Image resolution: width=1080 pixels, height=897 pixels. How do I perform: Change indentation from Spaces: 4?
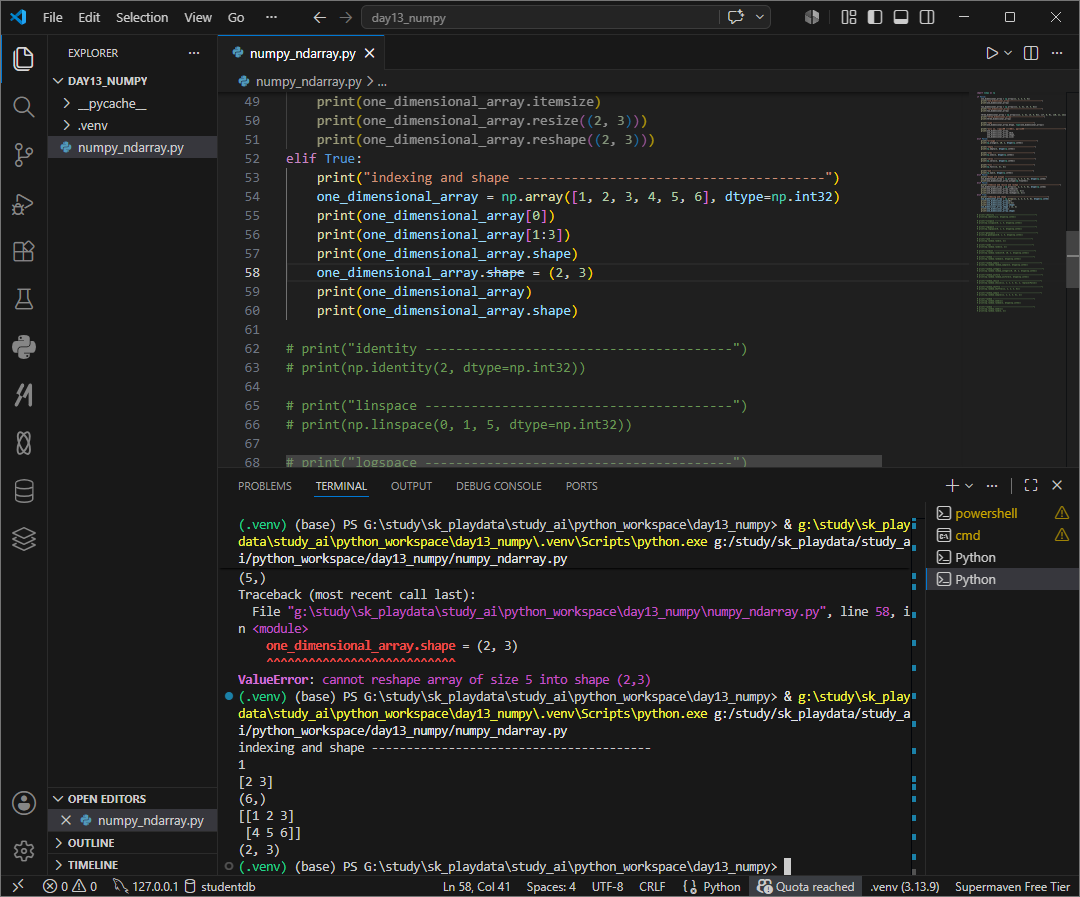tap(551, 887)
